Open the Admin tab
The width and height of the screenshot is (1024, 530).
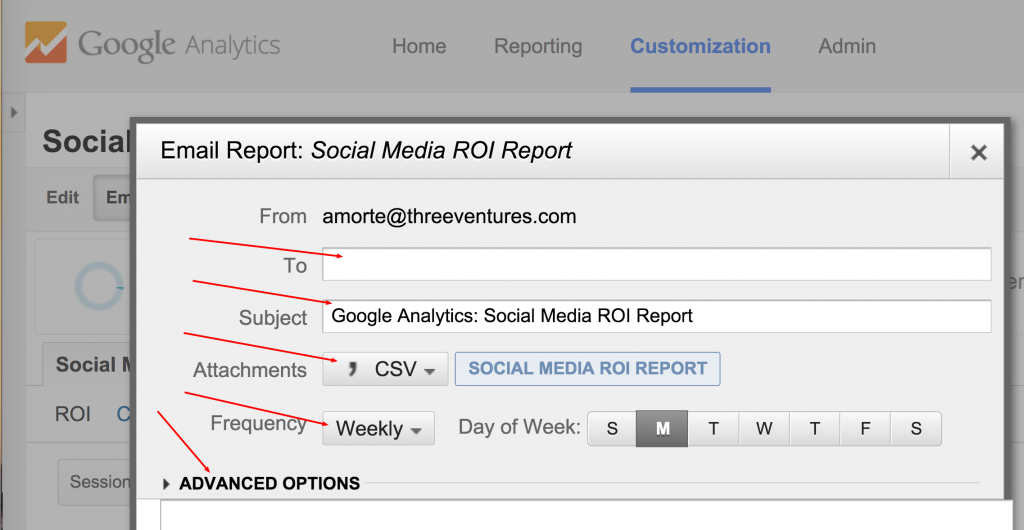coord(847,46)
